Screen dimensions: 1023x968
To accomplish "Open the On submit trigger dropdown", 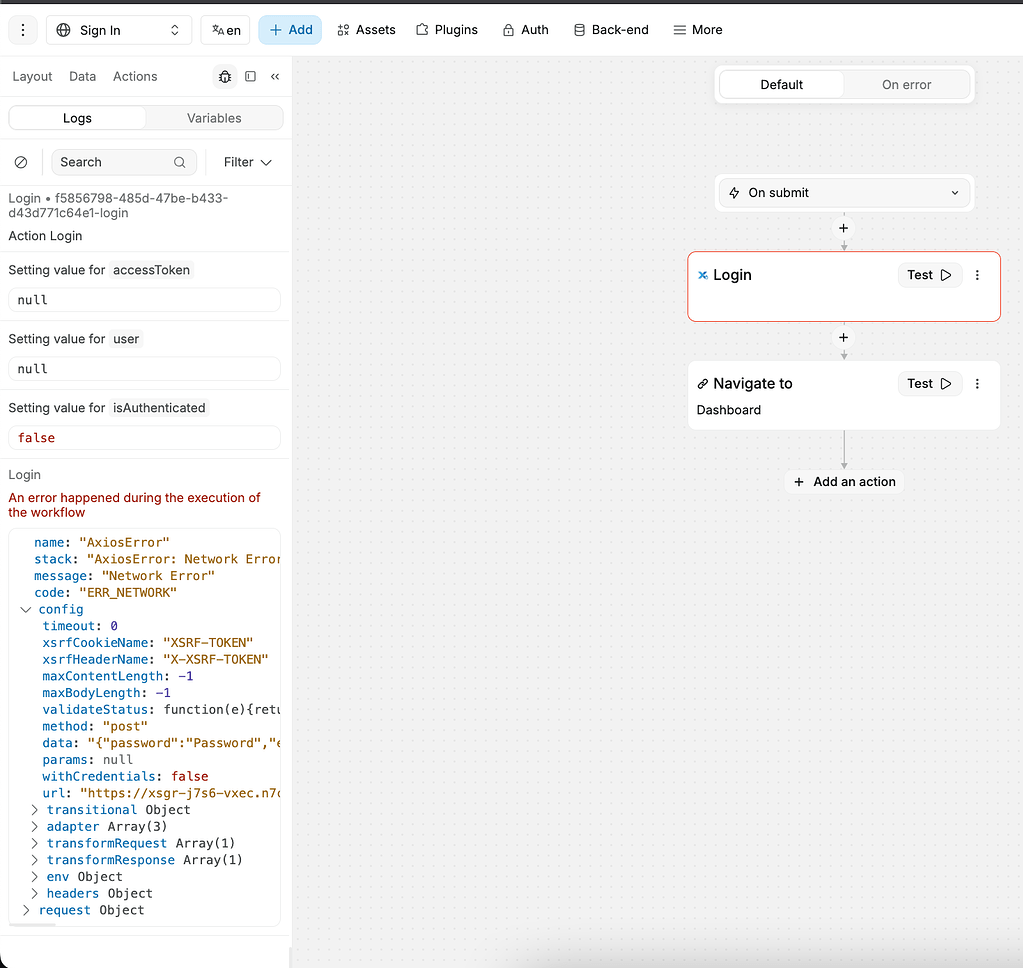I will point(843,192).
